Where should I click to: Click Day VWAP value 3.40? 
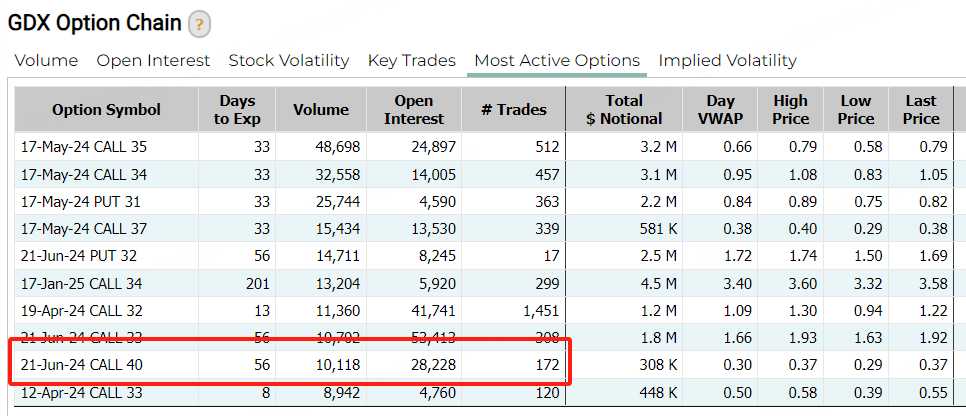(738, 283)
